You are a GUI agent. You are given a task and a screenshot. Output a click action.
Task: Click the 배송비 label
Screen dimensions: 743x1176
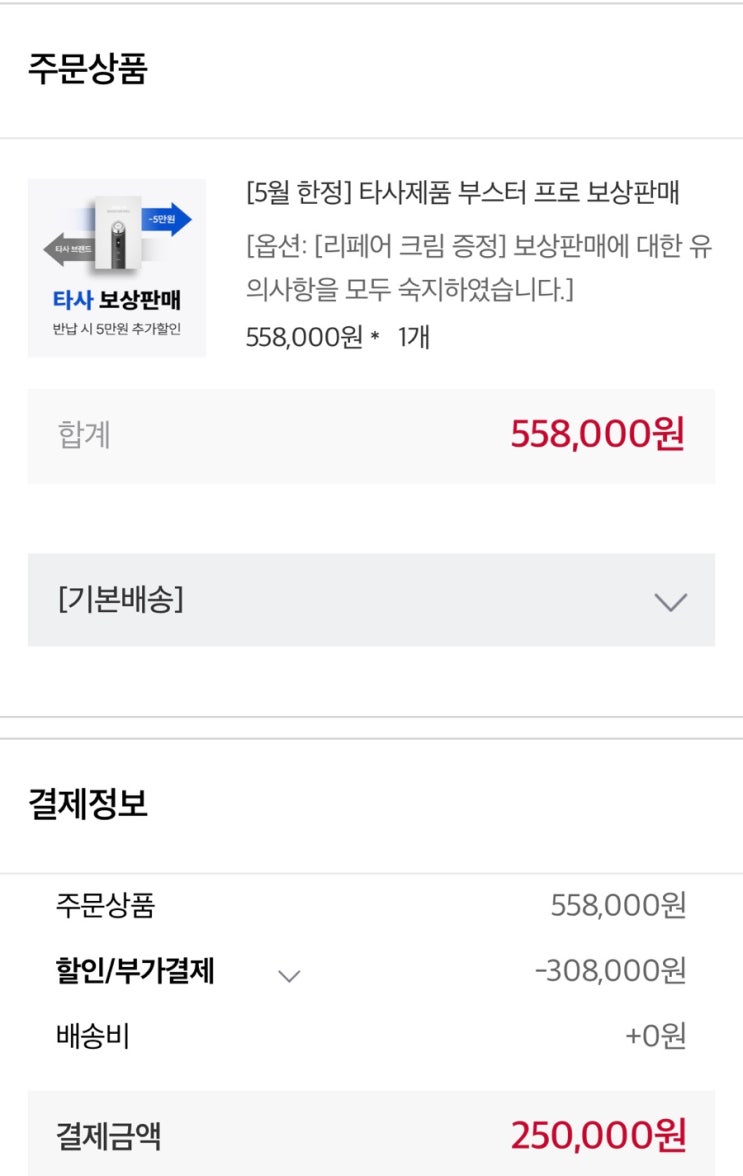pos(92,1036)
